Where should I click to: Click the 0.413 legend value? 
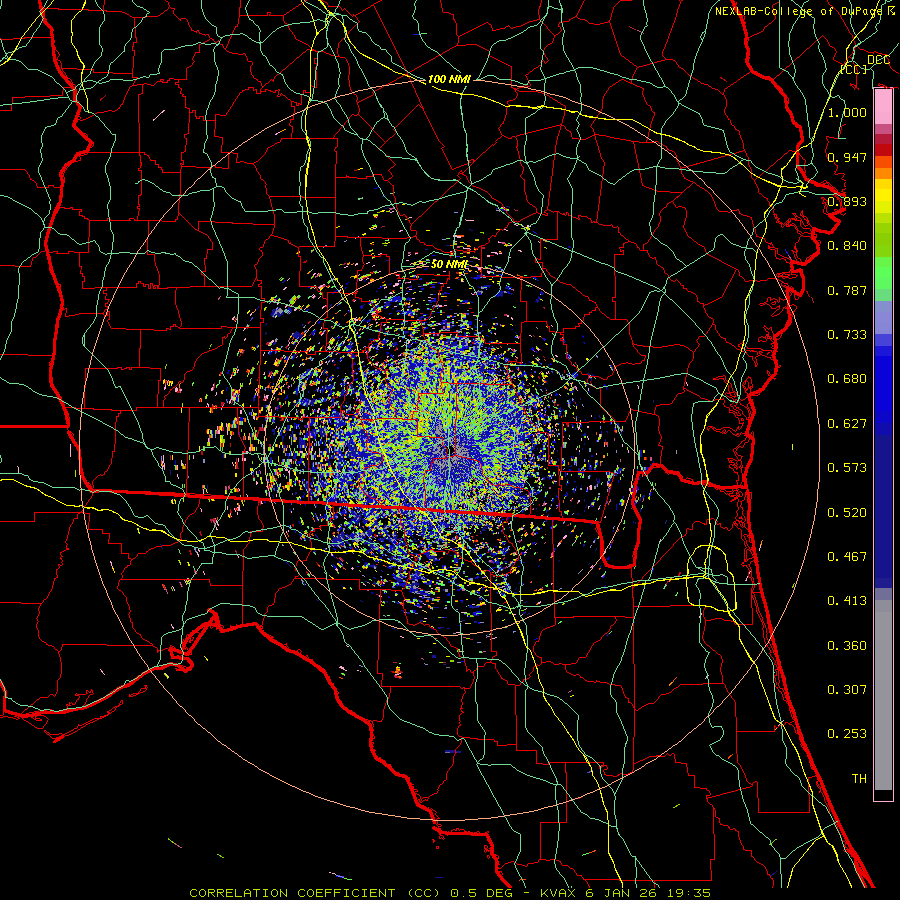tap(847, 601)
